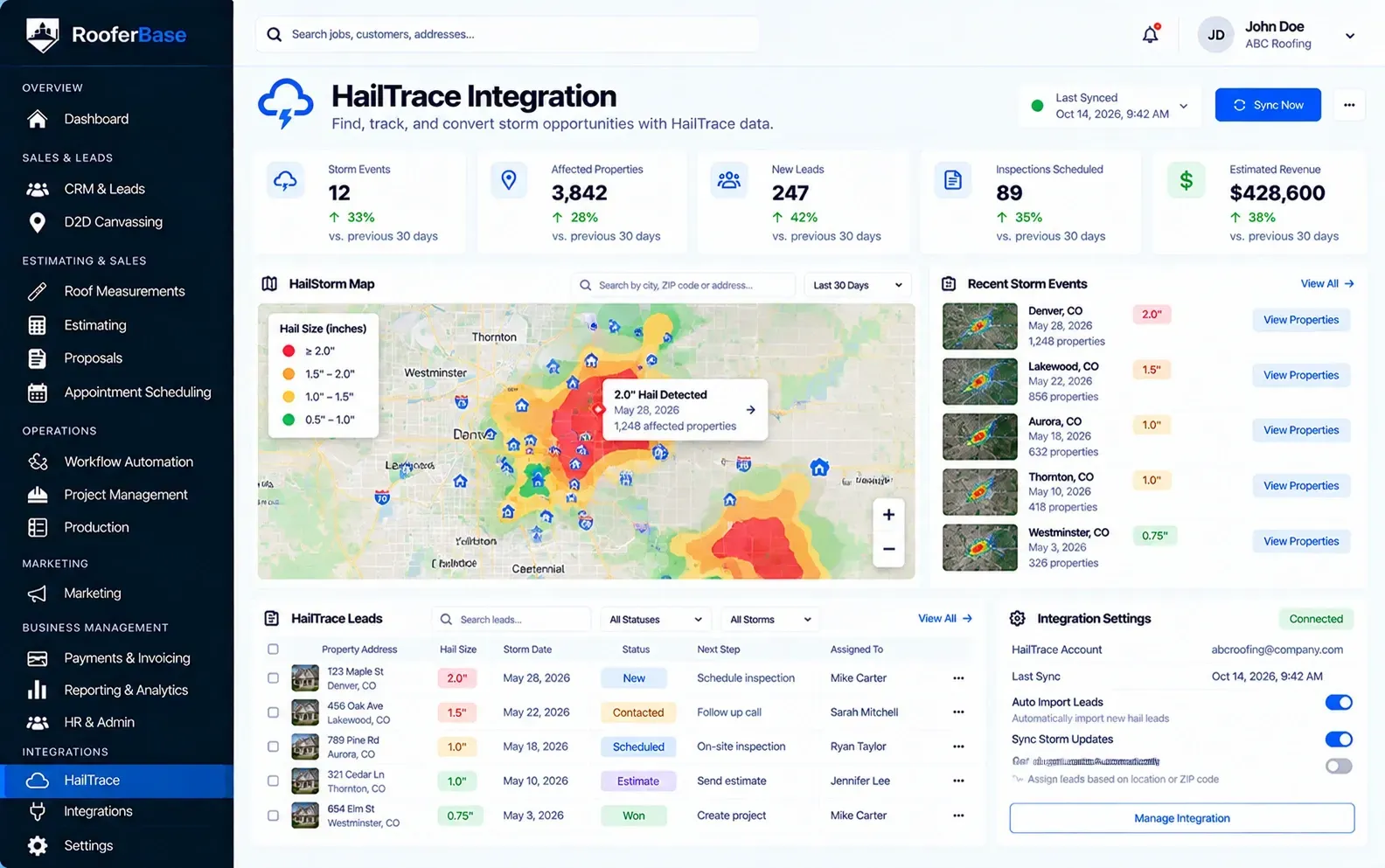Click the HailStorm Map icon
Image resolution: width=1385 pixels, height=868 pixels.
269,284
